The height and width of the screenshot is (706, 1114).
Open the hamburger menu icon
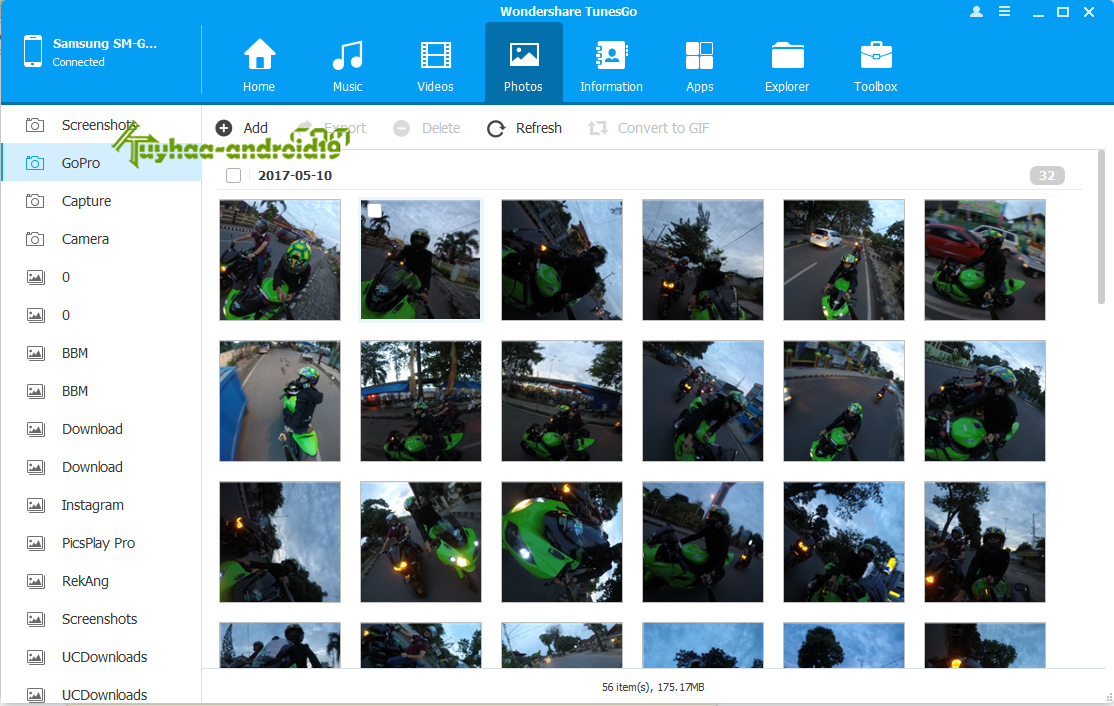coord(1005,11)
